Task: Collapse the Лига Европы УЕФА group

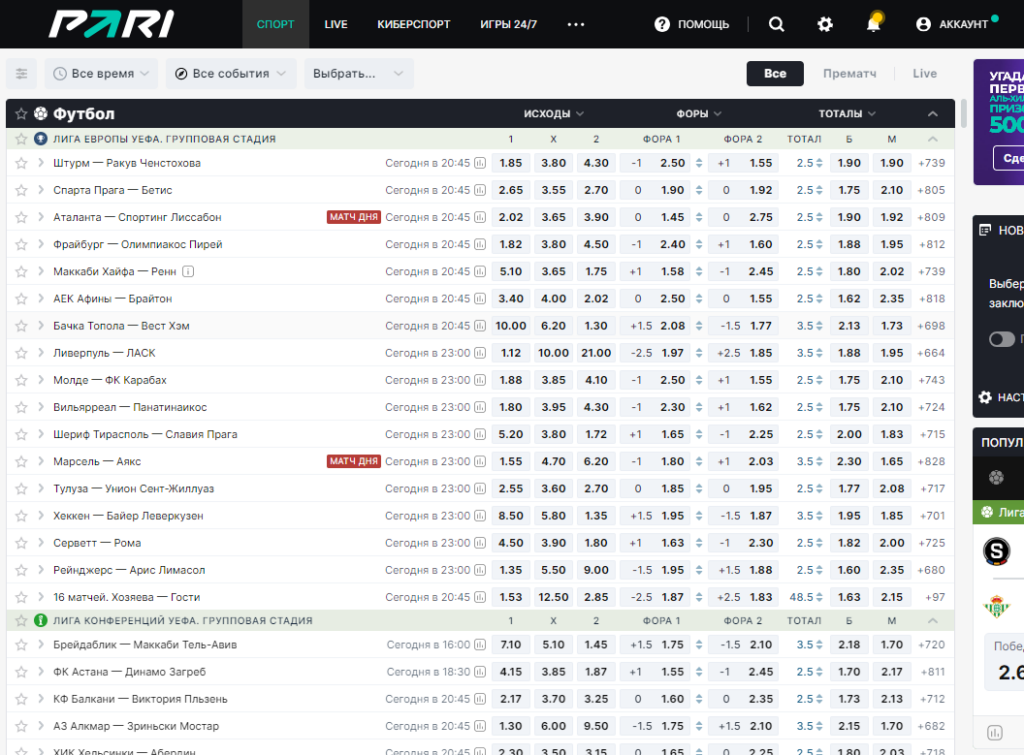Action: pos(933,139)
